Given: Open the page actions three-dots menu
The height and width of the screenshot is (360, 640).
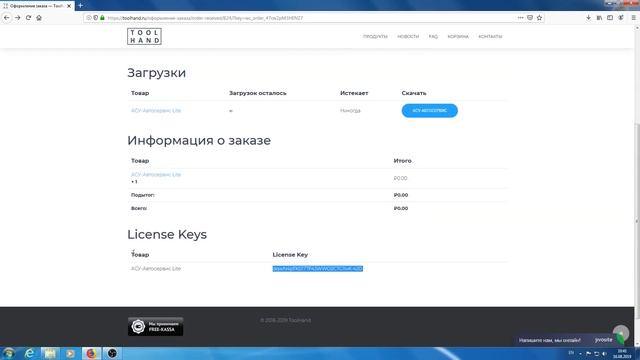Looking at the screenshot, I should [x=520, y=18].
